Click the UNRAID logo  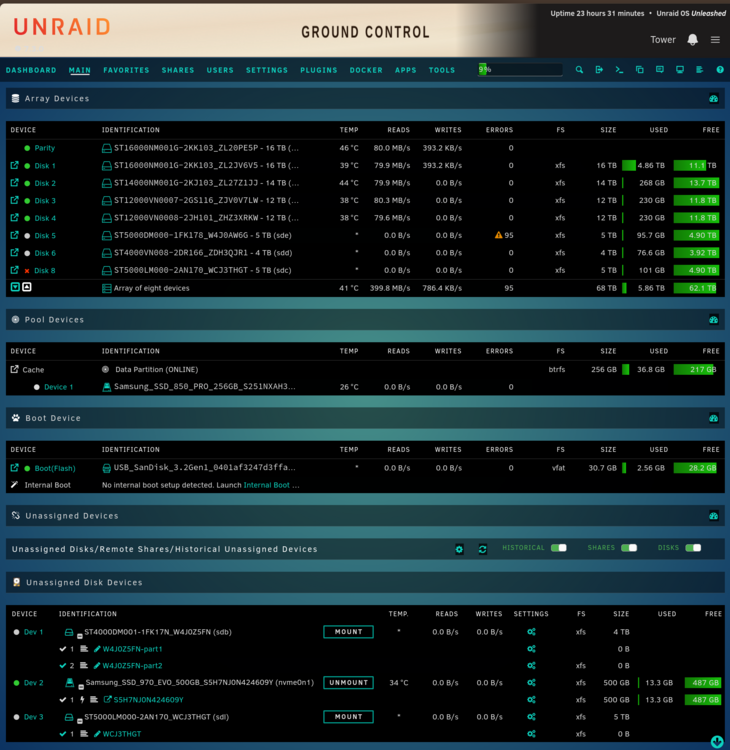tap(62, 27)
